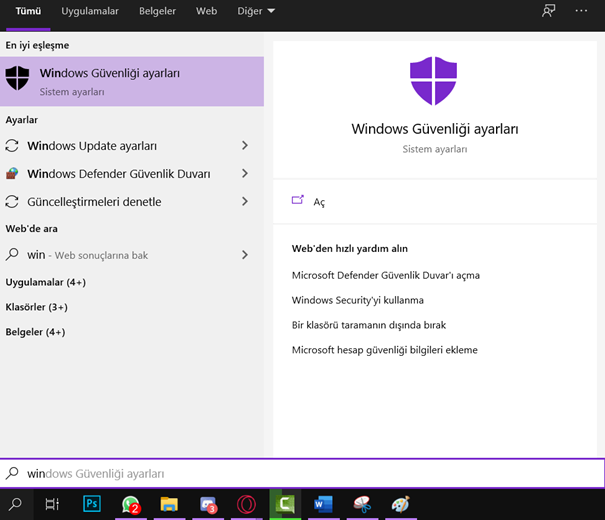The height and width of the screenshot is (520, 605).
Task: Open Photoshop from the taskbar
Action: coord(92,504)
